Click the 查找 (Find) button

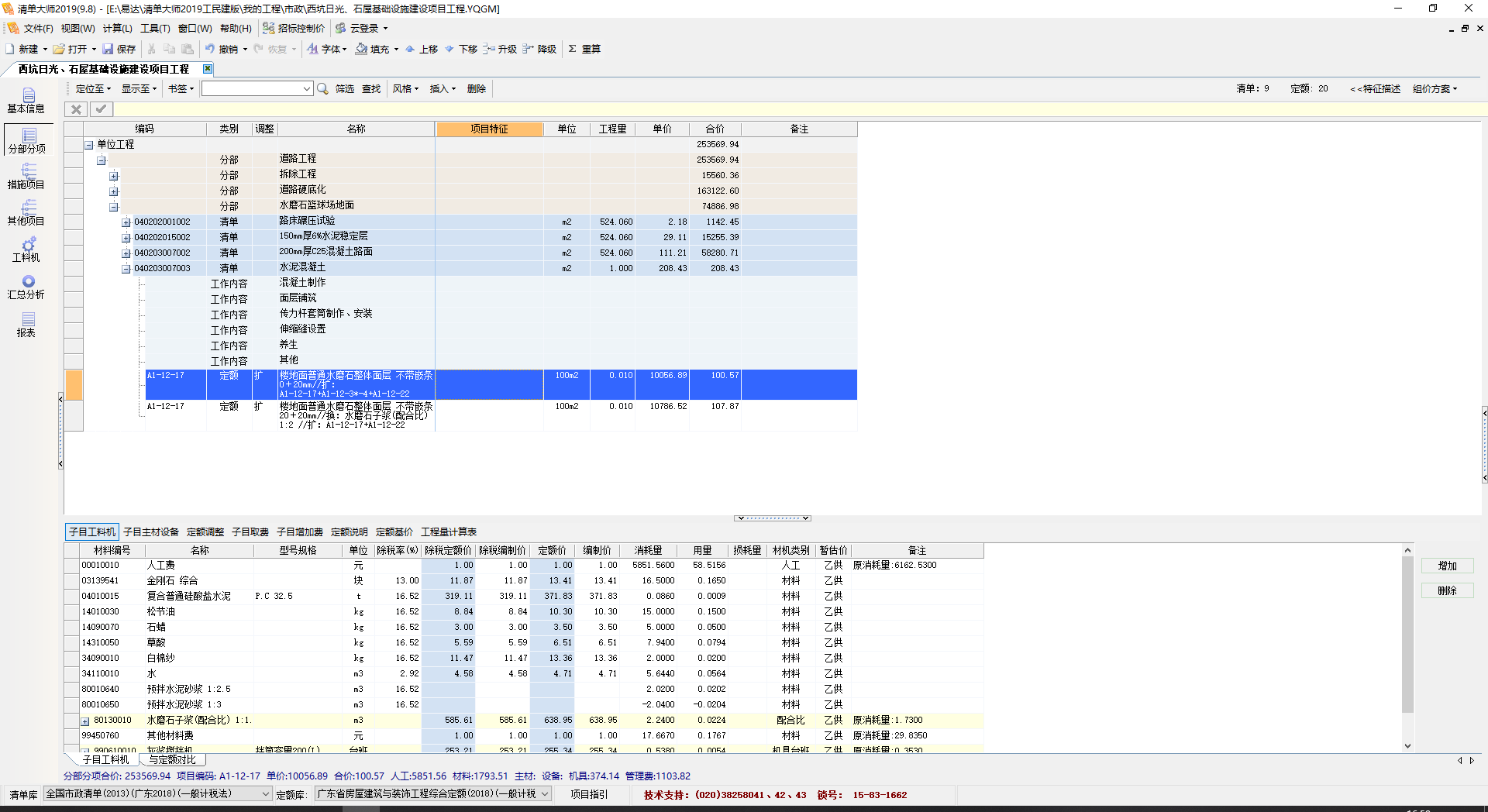(371, 89)
